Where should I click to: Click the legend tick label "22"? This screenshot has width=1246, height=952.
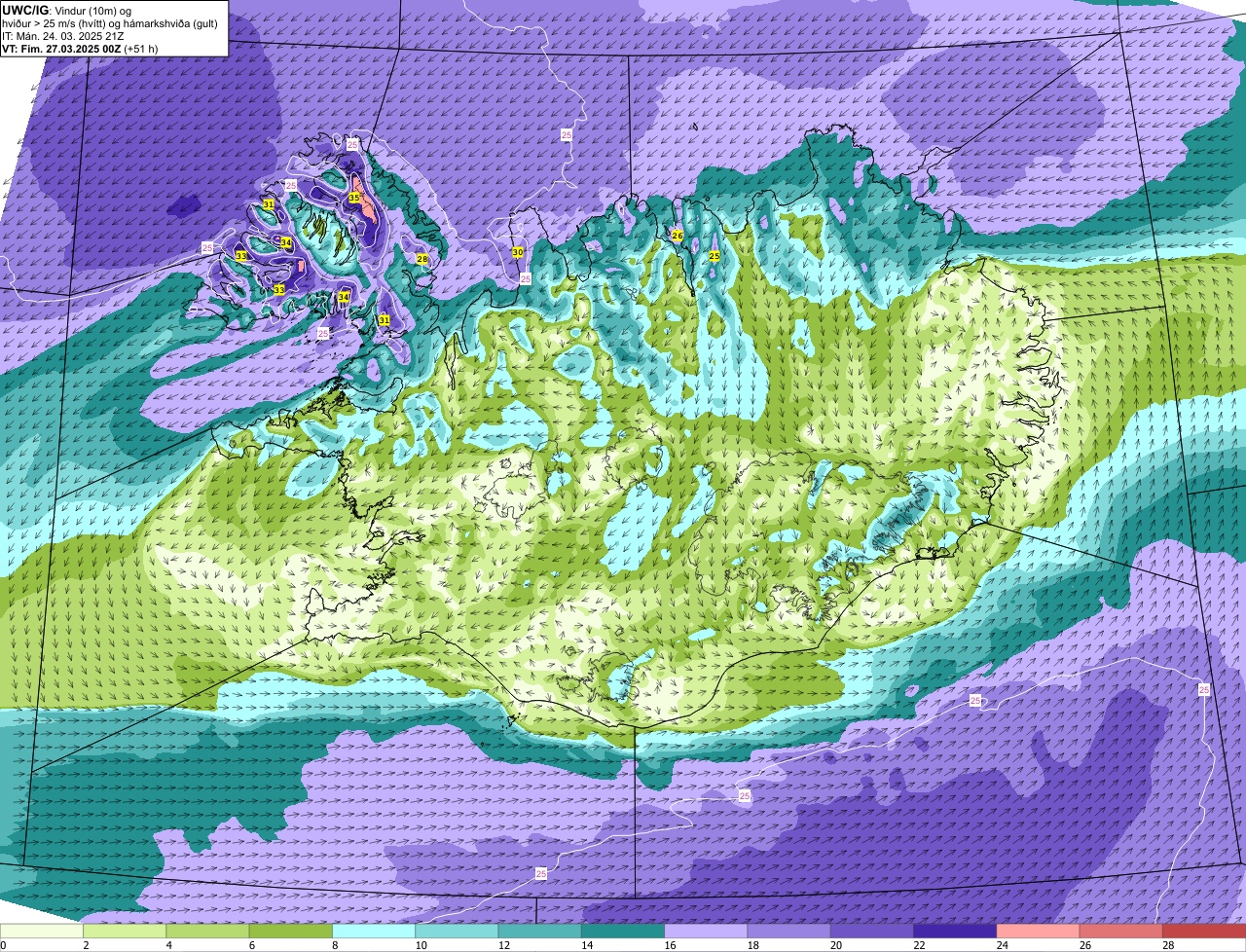918,945
